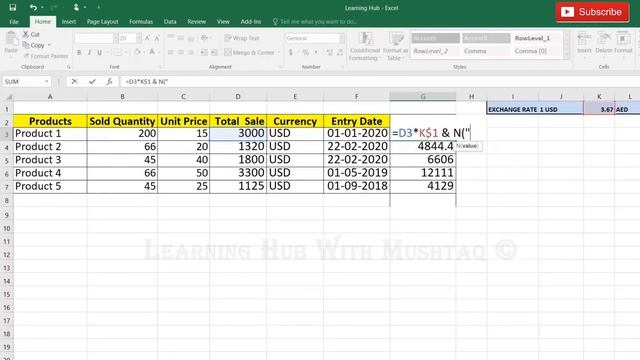
Task: Toggle Underline formatting
Action: click(x=99, y=52)
